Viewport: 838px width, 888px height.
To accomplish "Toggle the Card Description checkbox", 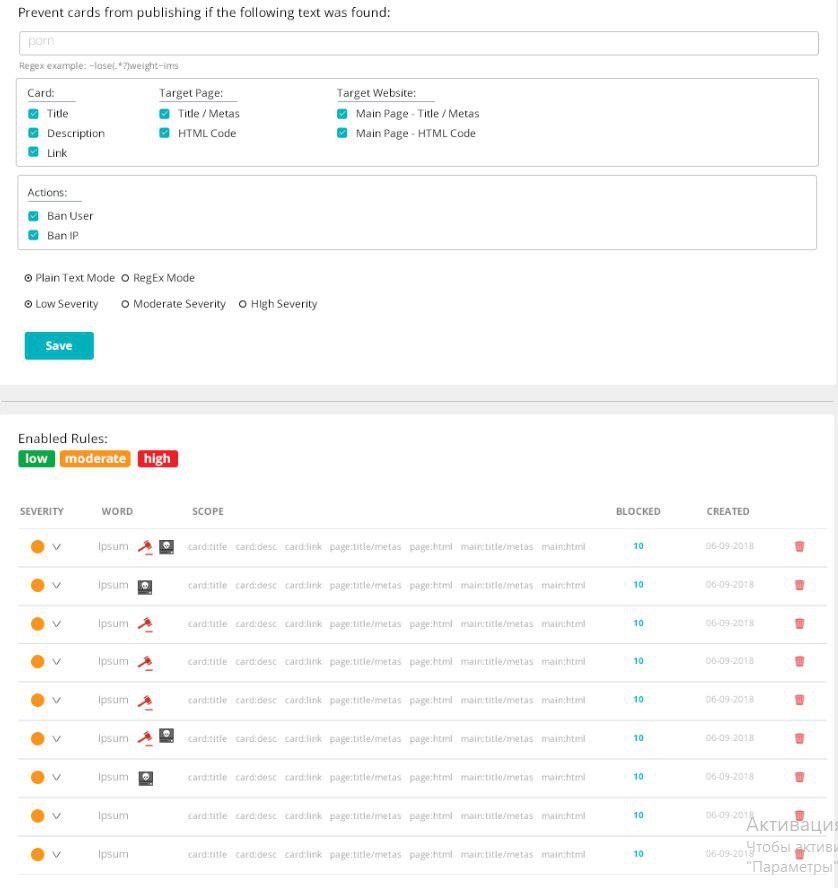I will tap(33, 133).
